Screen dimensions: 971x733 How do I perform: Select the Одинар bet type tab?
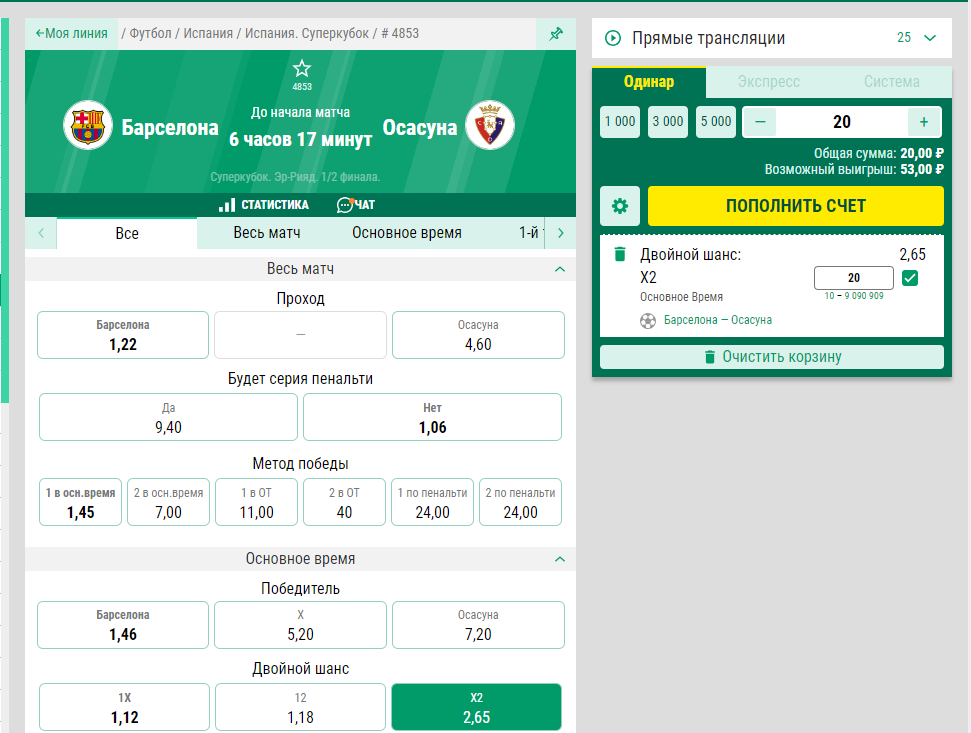point(649,82)
